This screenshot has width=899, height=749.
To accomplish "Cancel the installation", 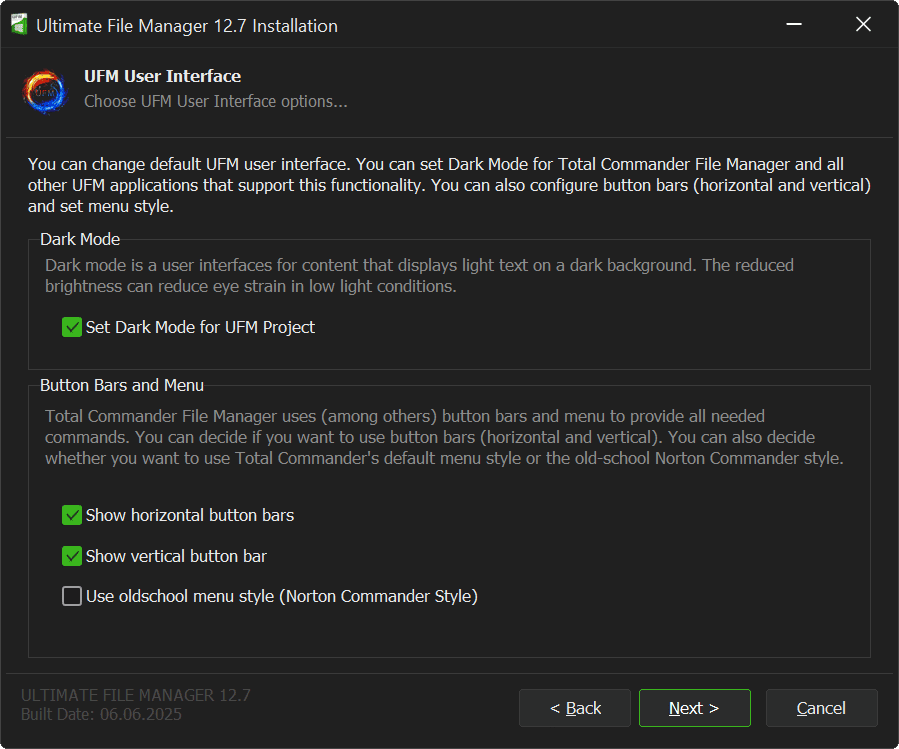I will 821,708.
